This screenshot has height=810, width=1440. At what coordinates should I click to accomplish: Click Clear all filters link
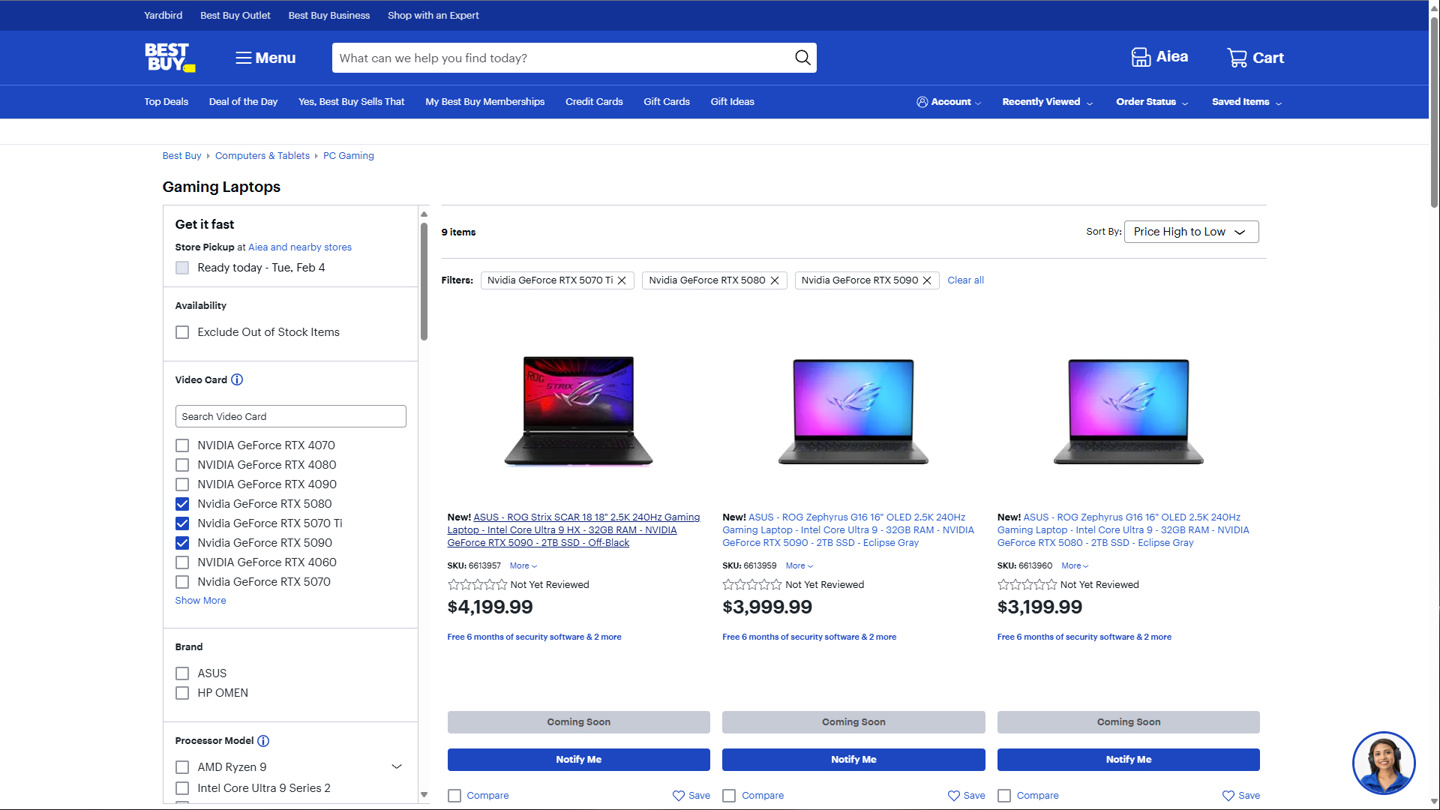coord(965,281)
